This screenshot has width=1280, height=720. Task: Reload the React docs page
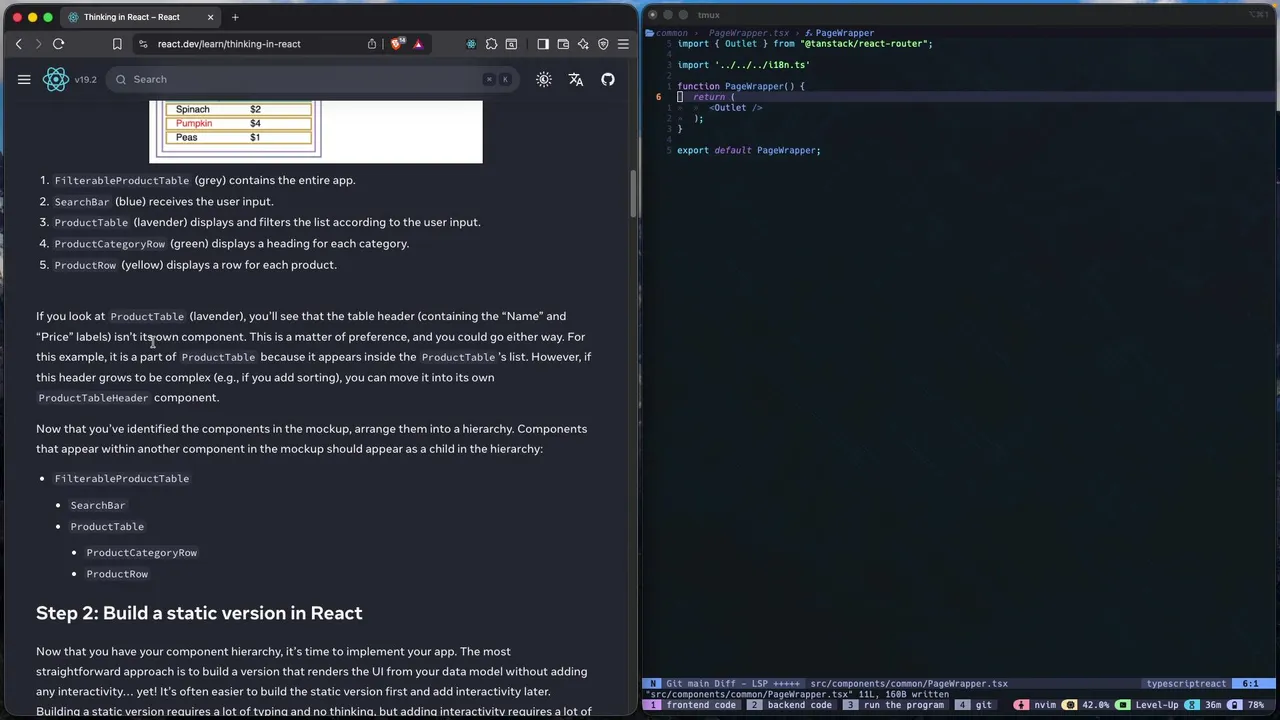tap(58, 44)
